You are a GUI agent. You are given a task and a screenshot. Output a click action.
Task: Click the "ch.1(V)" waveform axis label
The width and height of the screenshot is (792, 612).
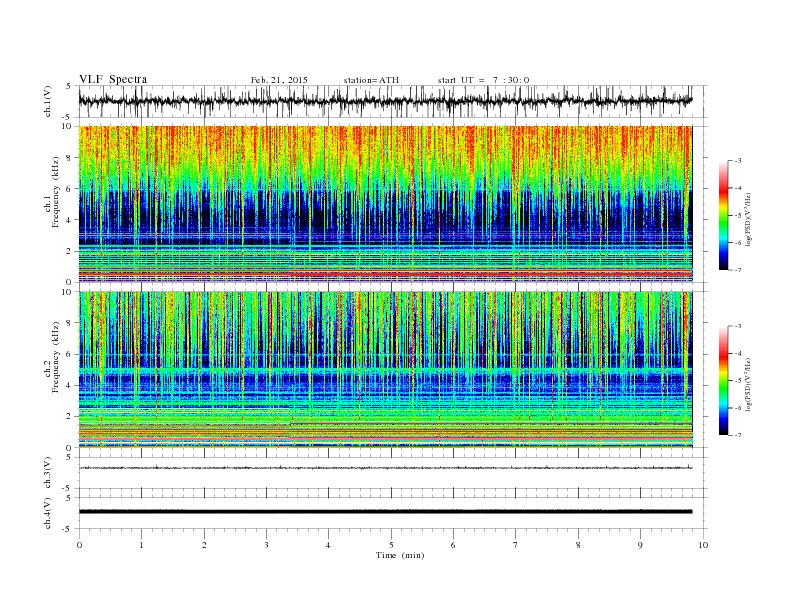48,102
